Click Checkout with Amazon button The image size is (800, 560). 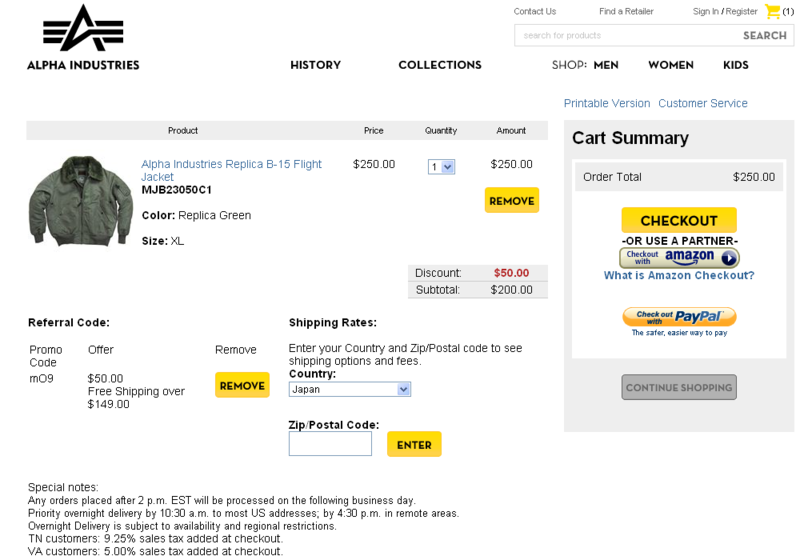pos(679,258)
